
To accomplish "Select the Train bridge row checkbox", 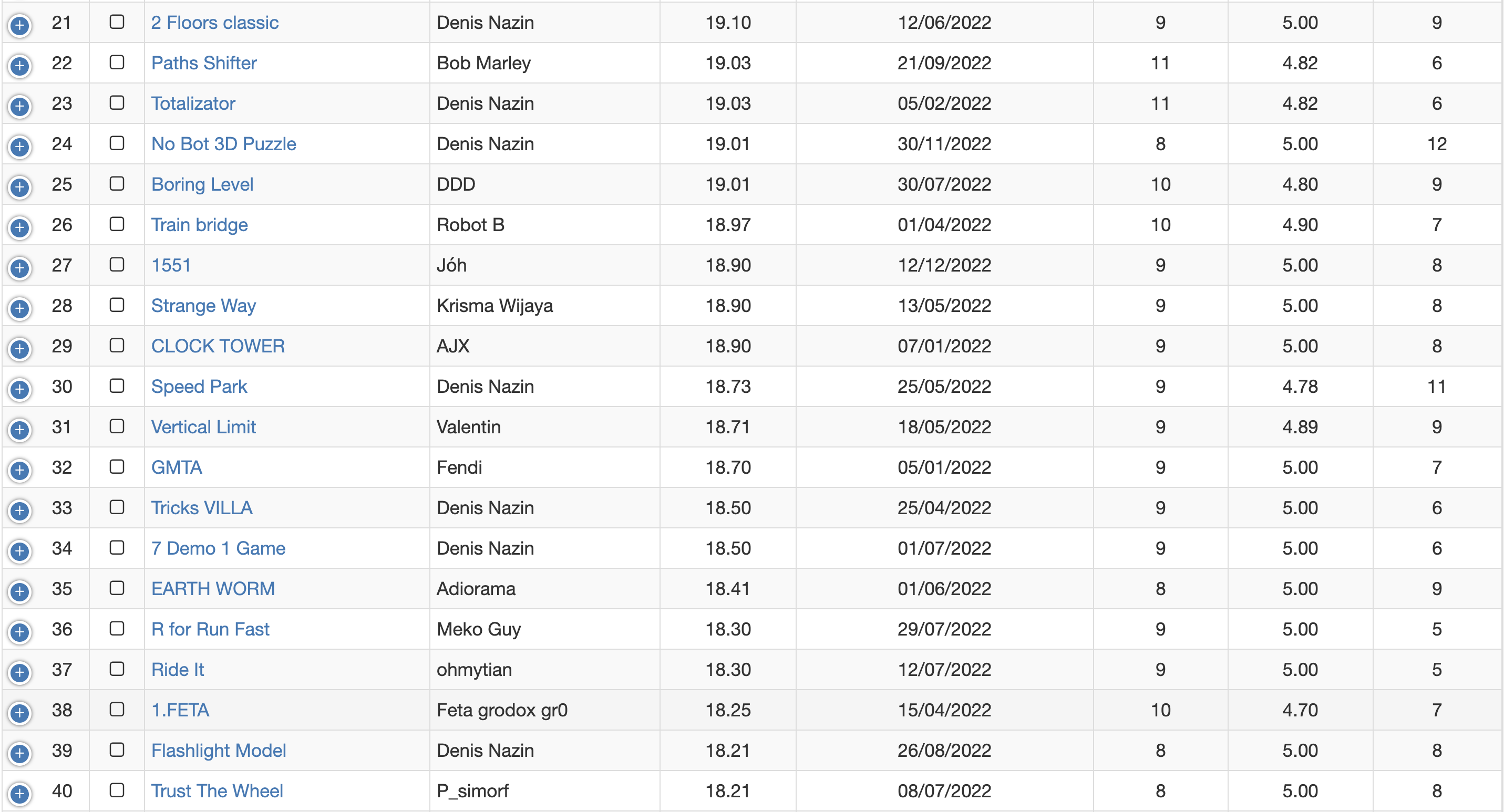I will pos(117,224).
